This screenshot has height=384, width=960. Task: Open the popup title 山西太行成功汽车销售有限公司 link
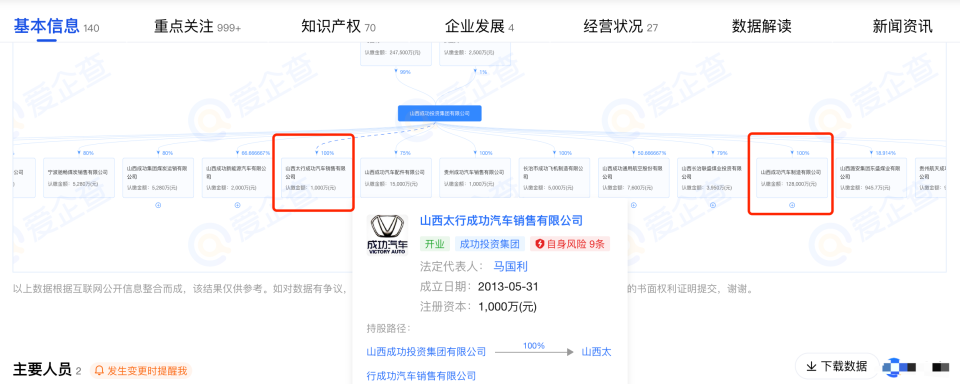(x=501, y=220)
